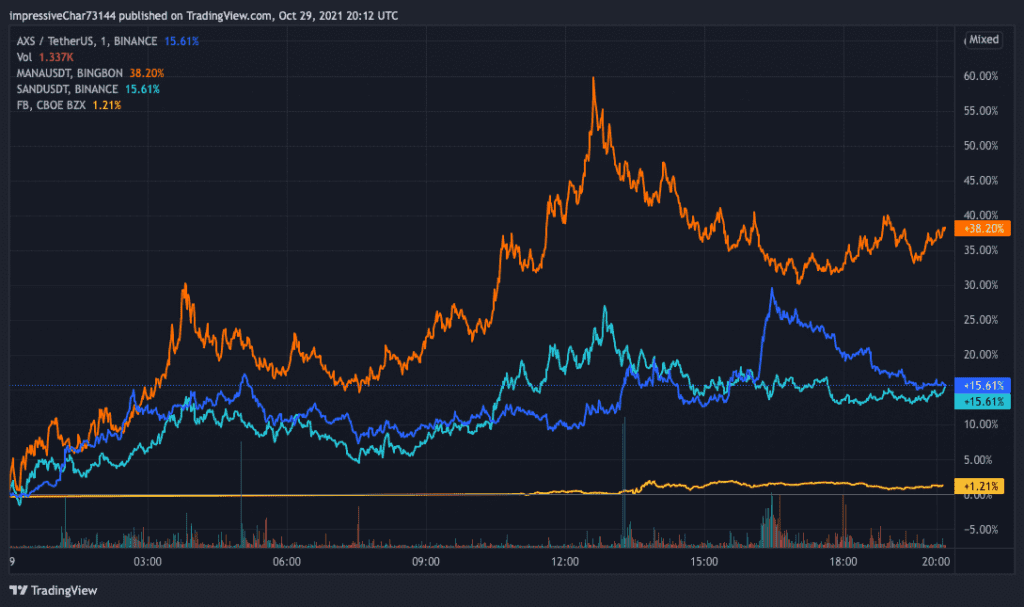1024x607 pixels.
Task: Select the FB, CBOE BZX legend entry
Action: [50, 105]
